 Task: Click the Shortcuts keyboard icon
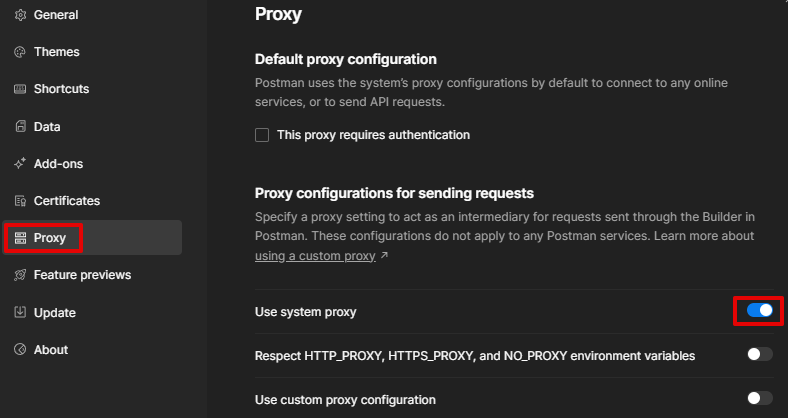pos(20,89)
